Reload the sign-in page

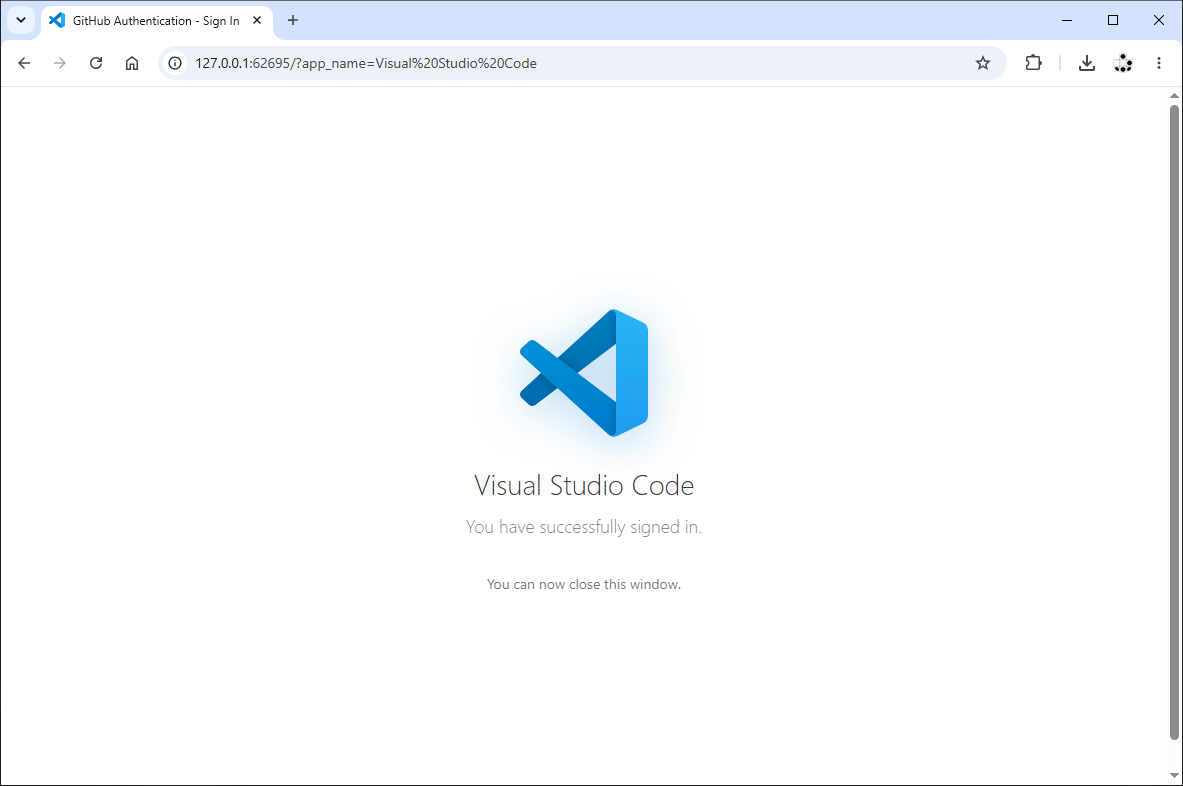click(96, 63)
